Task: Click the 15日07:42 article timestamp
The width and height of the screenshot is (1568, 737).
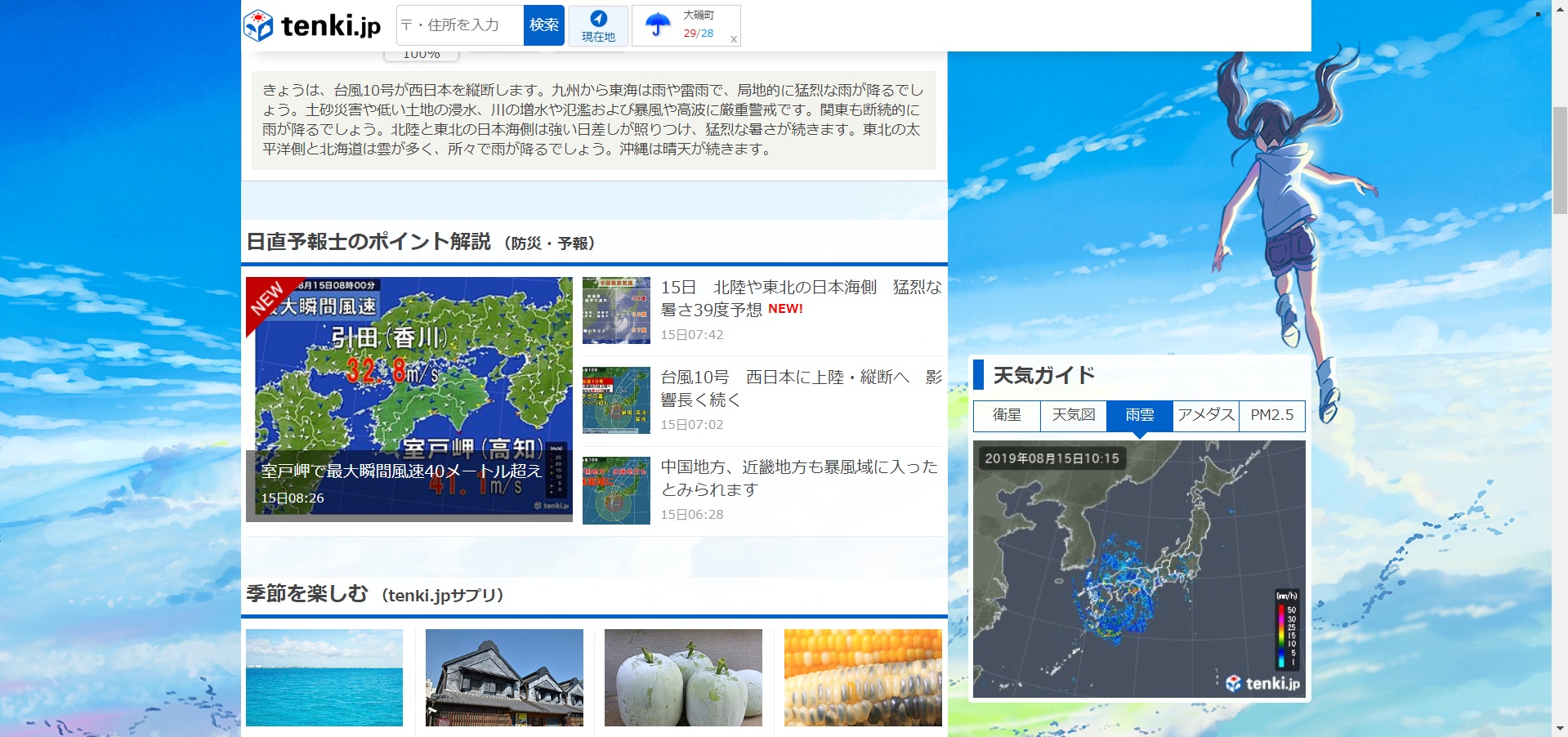Action: pos(692,335)
